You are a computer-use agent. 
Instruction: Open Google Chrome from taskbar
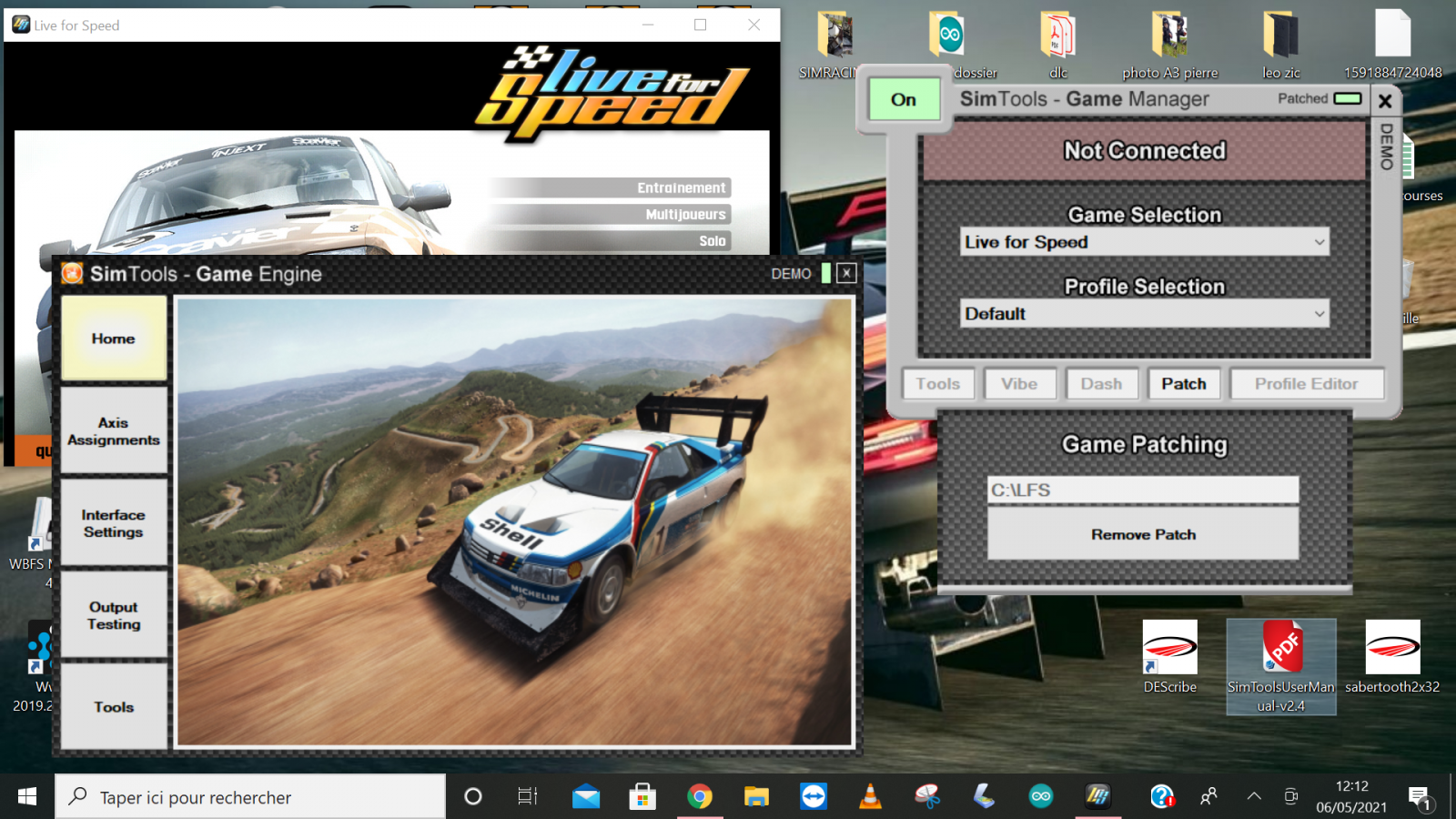pos(700,797)
